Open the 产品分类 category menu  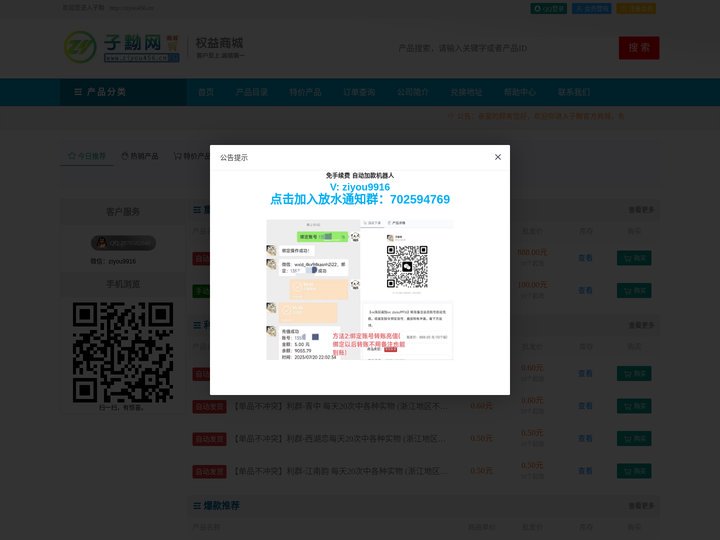click(123, 92)
